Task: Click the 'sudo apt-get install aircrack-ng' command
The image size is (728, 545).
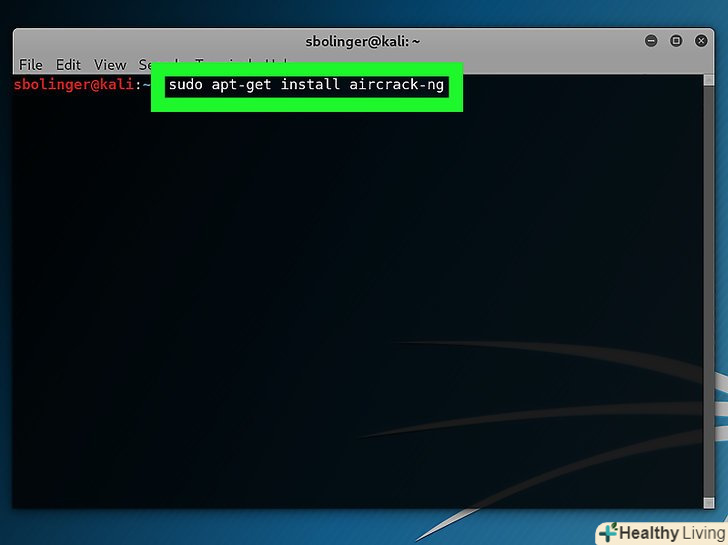Action: tap(306, 85)
